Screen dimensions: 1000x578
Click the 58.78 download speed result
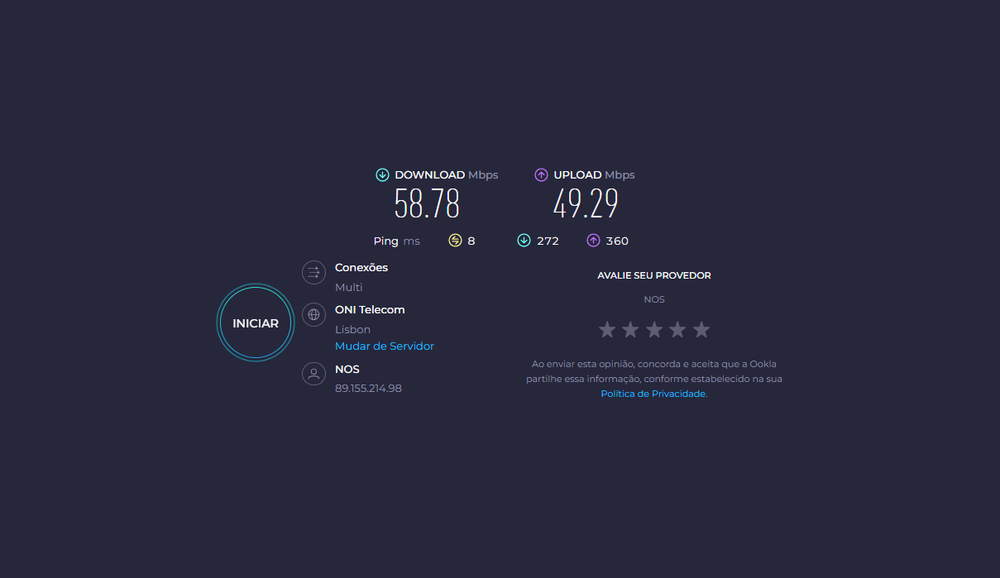(427, 204)
